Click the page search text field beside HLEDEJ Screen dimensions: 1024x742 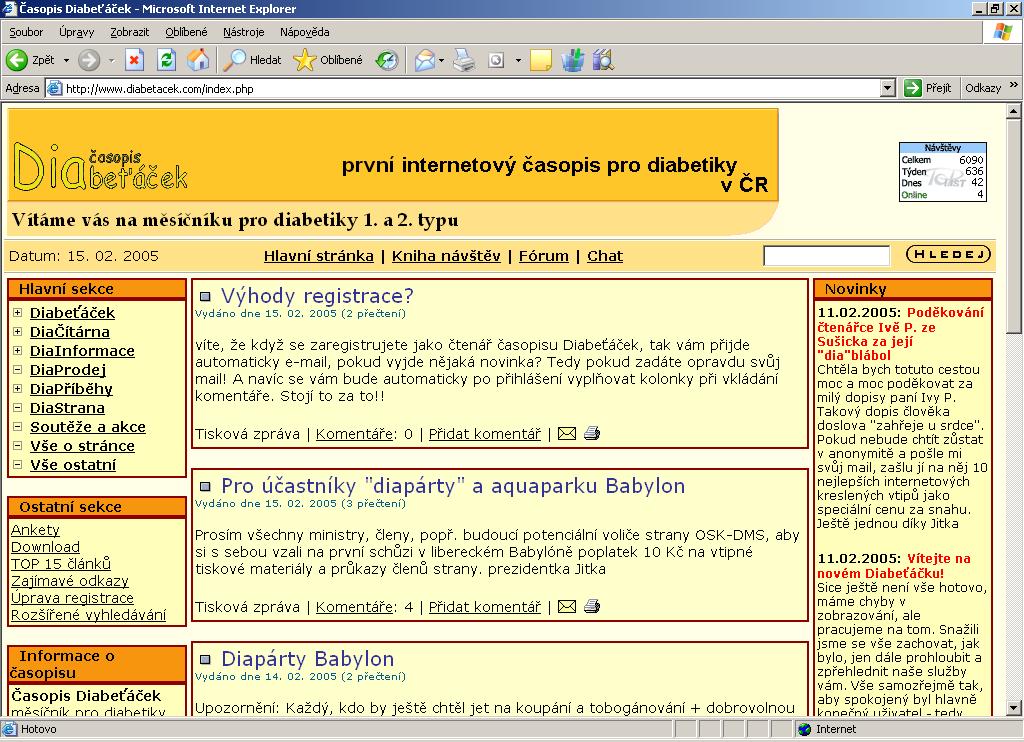tap(826, 255)
